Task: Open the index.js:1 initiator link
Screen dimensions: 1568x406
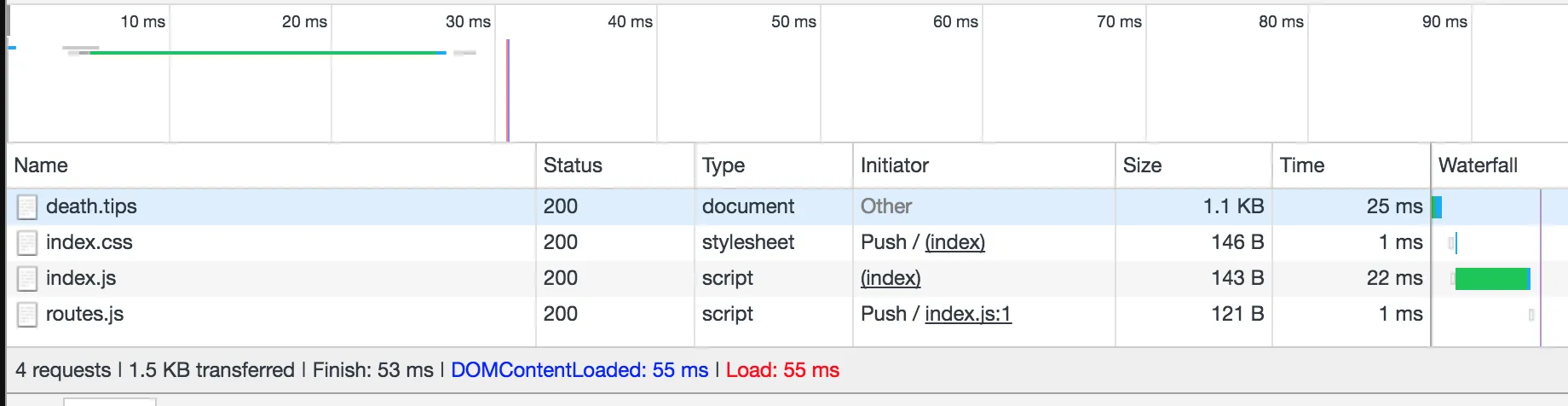Action: click(x=968, y=314)
